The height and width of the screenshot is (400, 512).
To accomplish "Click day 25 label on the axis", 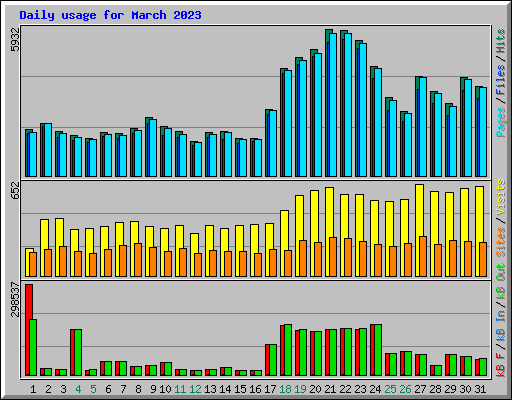I will click(x=390, y=389).
